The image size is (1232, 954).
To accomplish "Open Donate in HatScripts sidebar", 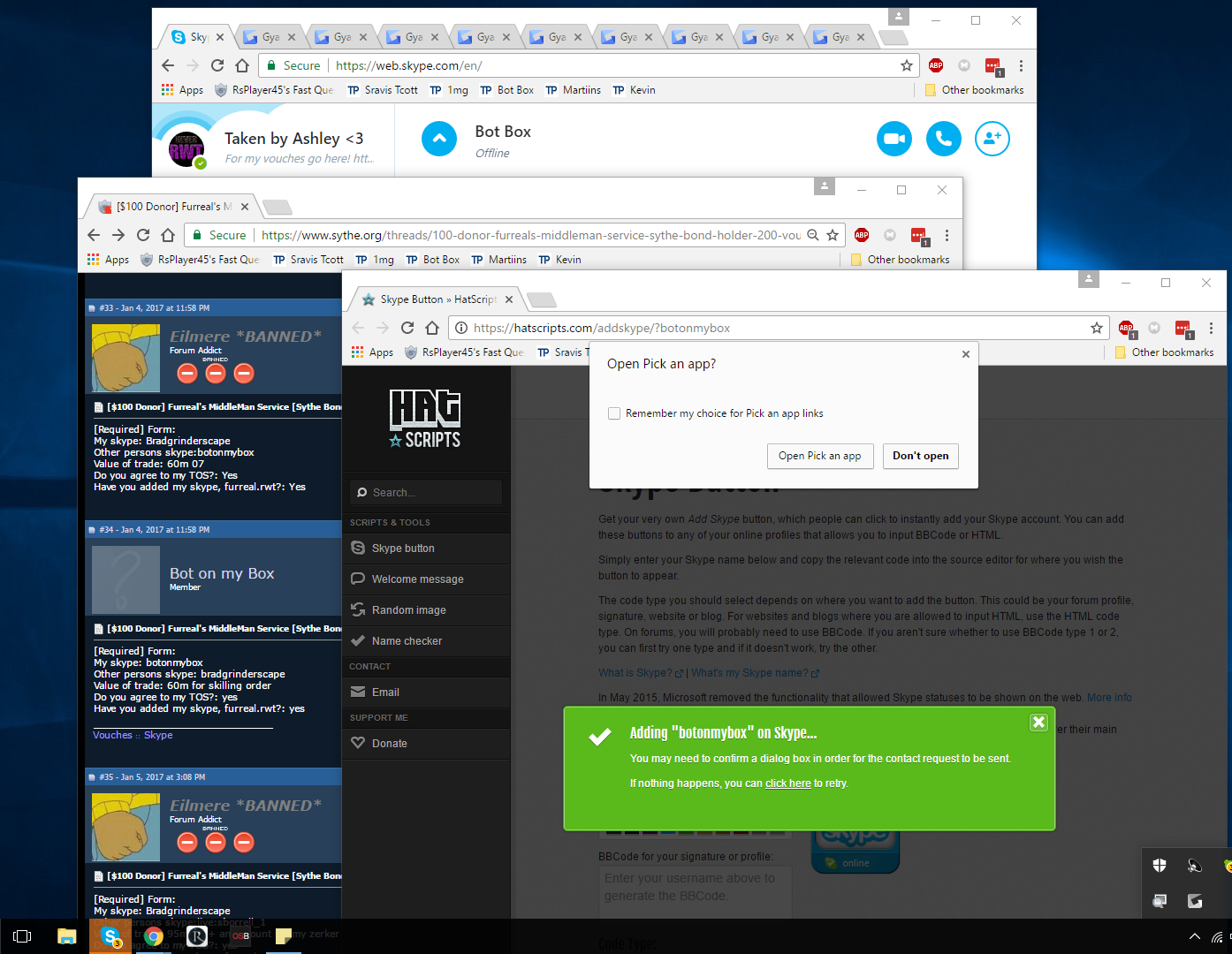I will pos(426,744).
